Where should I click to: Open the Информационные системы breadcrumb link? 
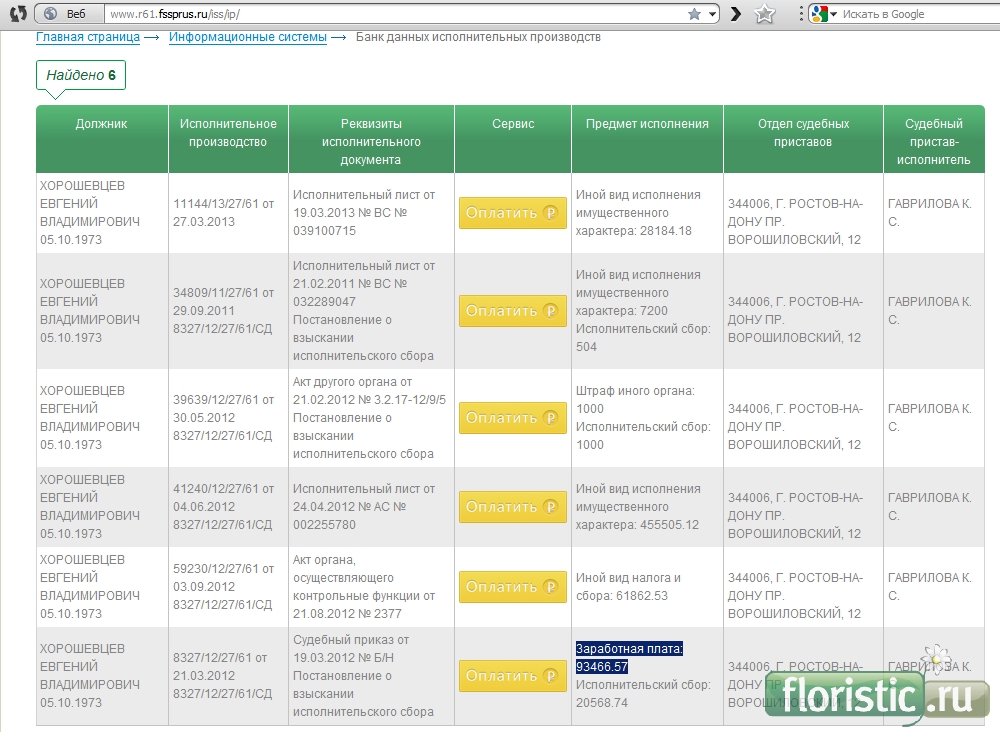click(x=247, y=37)
